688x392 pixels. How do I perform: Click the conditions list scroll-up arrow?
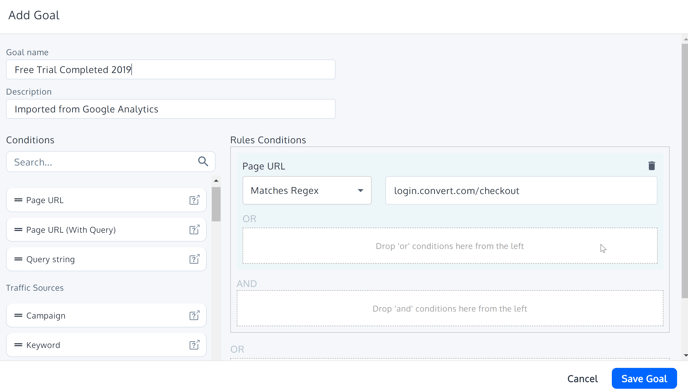coord(216,181)
